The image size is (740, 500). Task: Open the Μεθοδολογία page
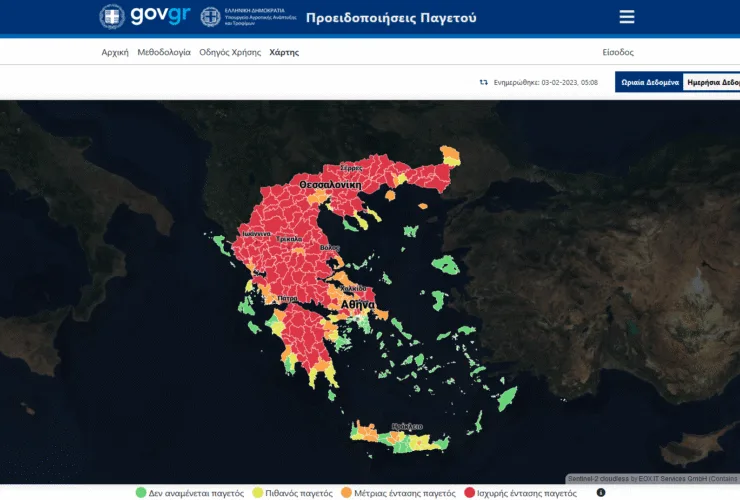point(164,52)
